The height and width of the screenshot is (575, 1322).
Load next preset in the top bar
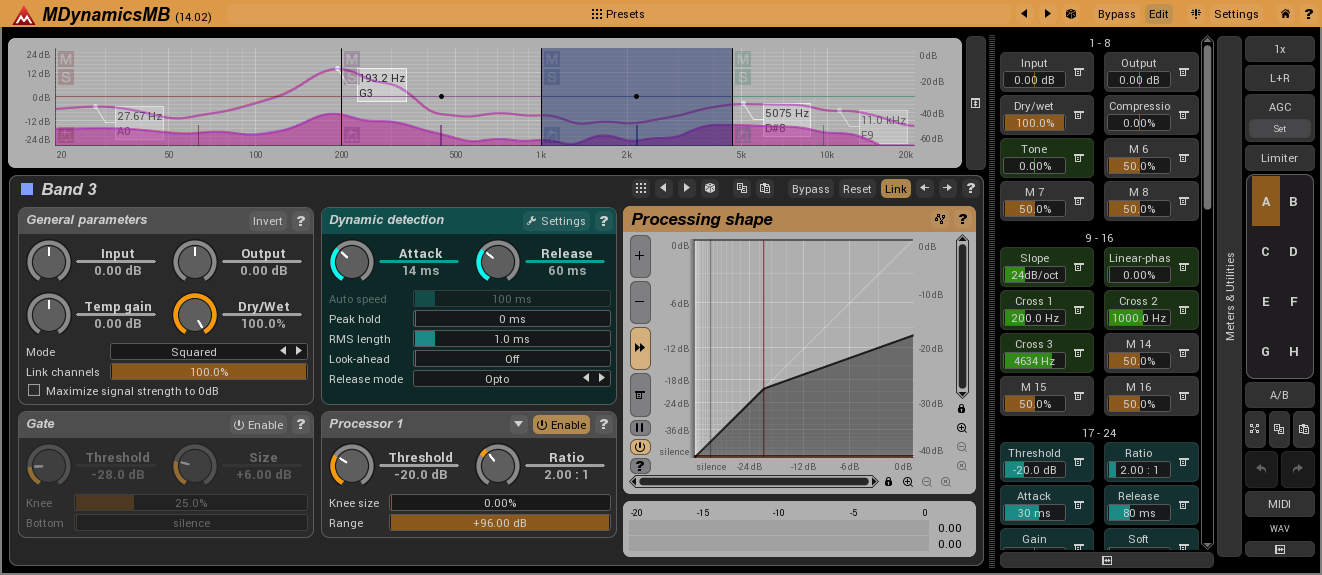pyautogui.click(x=1047, y=14)
